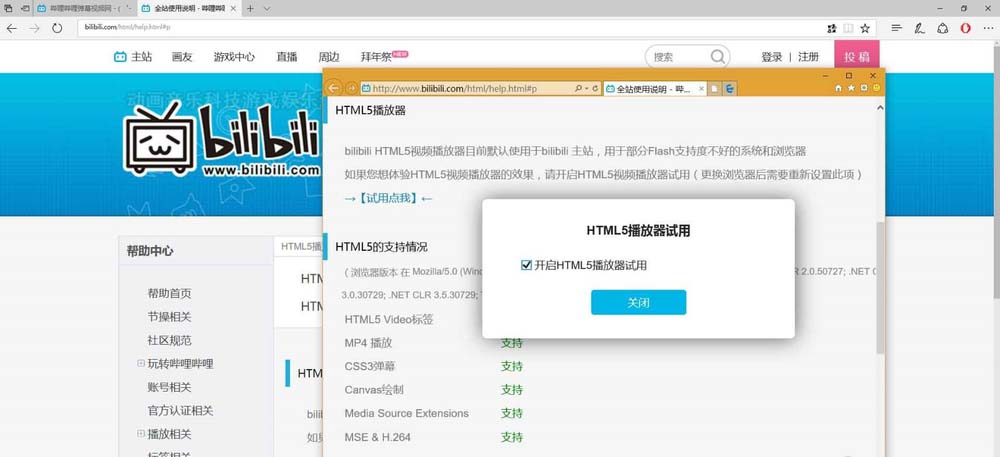Click the →【试用点我】← link
This screenshot has height=457, width=1000.
pyautogui.click(x=388, y=198)
